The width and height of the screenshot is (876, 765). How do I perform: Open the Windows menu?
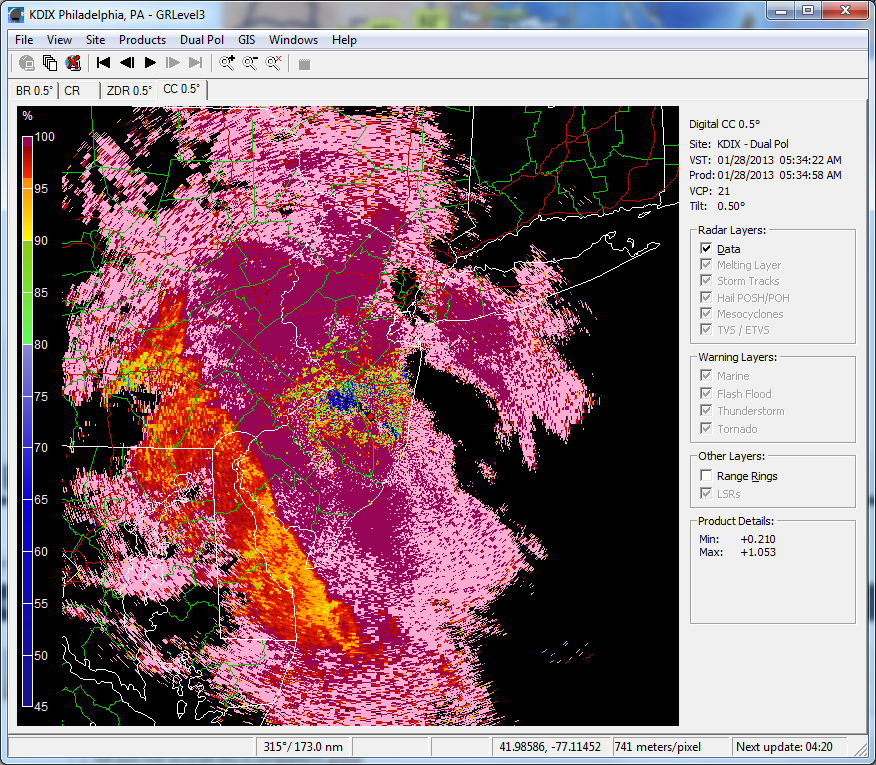(x=293, y=40)
